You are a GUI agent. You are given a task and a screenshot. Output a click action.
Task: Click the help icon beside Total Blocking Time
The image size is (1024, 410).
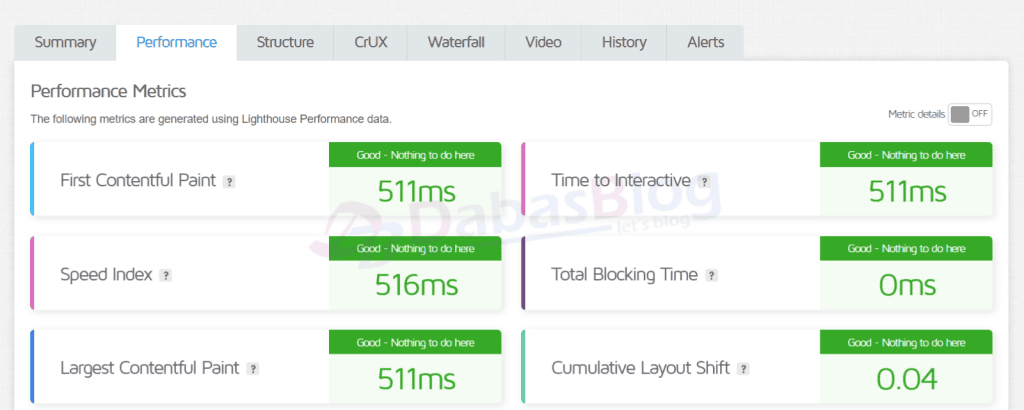click(712, 276)
